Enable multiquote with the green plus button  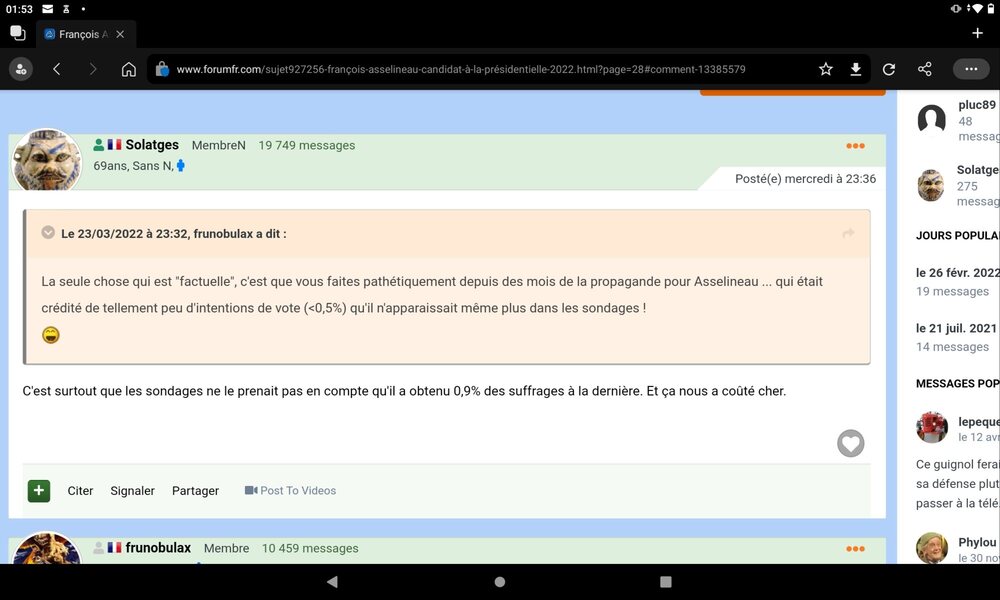pos(38,490)
